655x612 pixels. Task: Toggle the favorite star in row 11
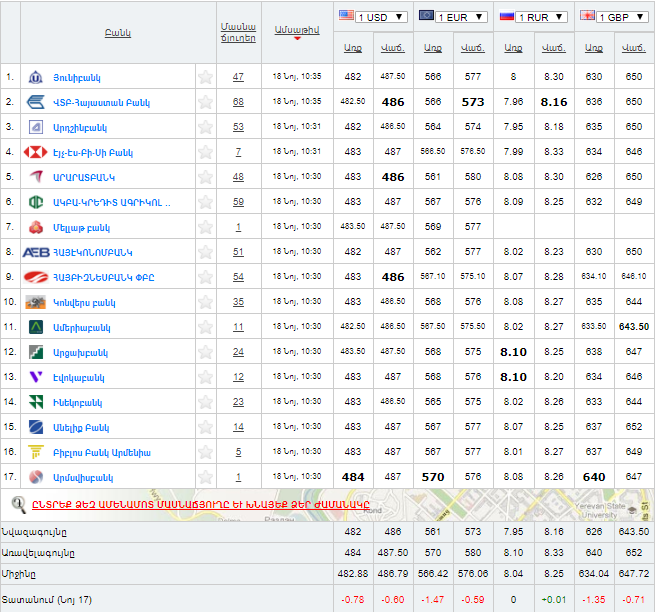206,327
